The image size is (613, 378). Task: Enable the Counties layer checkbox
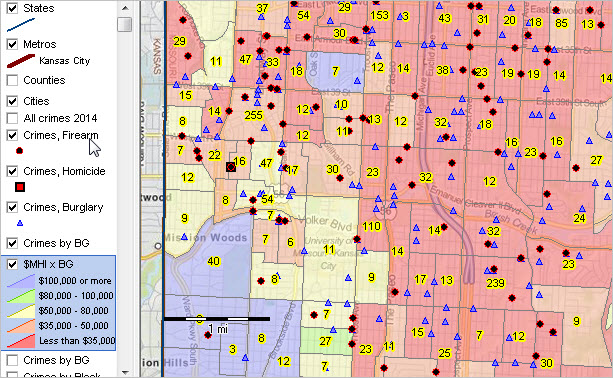[13, 80]
